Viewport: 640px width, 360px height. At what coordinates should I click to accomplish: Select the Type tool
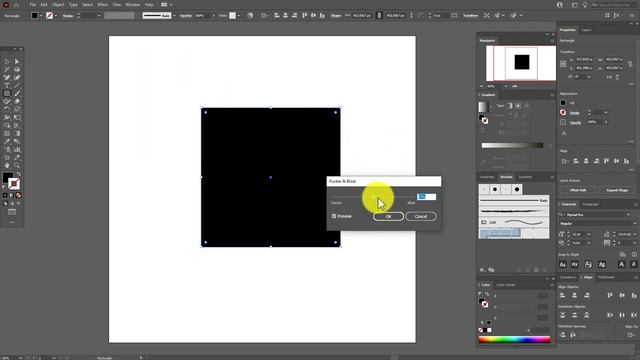pos(7,86)
